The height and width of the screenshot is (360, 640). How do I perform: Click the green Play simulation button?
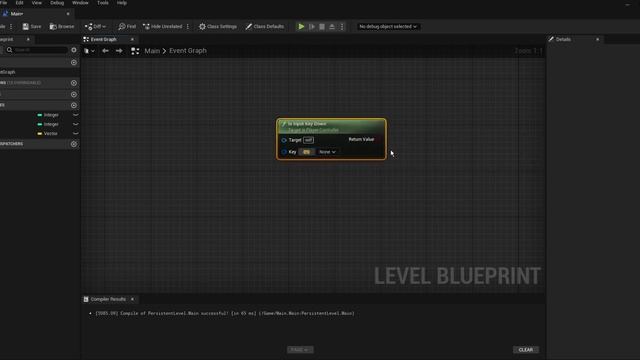point(301,27)
